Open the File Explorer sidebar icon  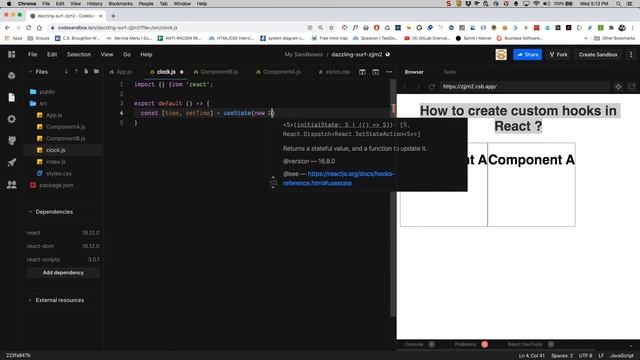11,97
